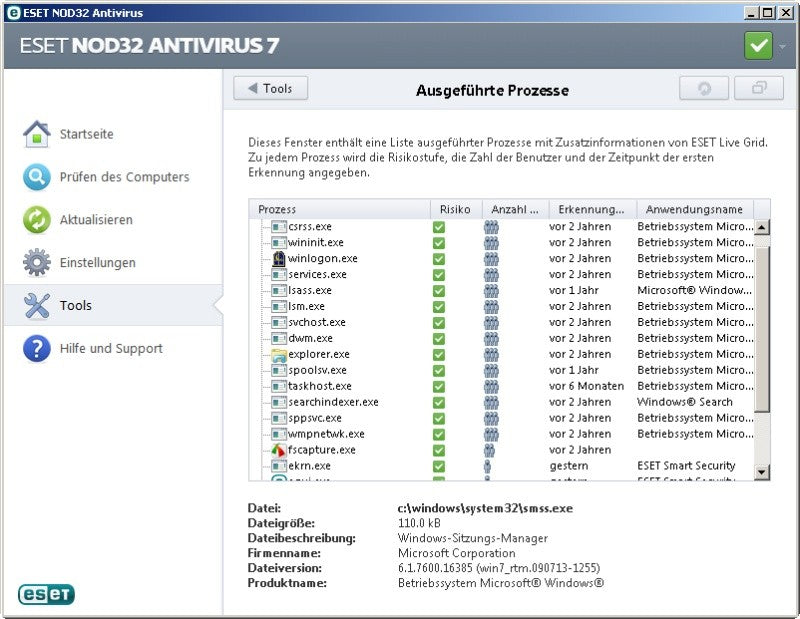This screenshot has width=800, height=619.
Task: Click the green risk check for the lsass.exe row
Action: tap(439, 291)
